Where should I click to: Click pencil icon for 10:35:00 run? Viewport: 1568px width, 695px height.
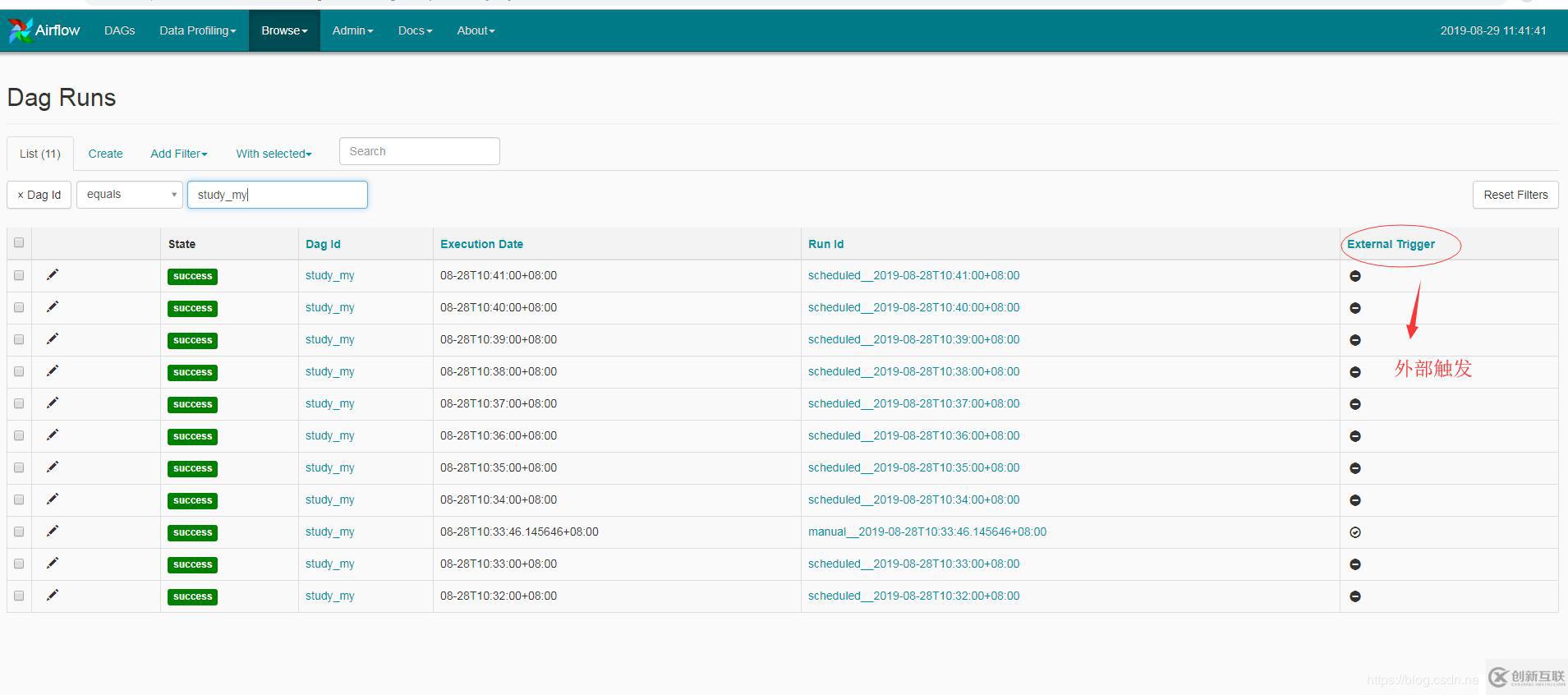(x=53, y=467)
